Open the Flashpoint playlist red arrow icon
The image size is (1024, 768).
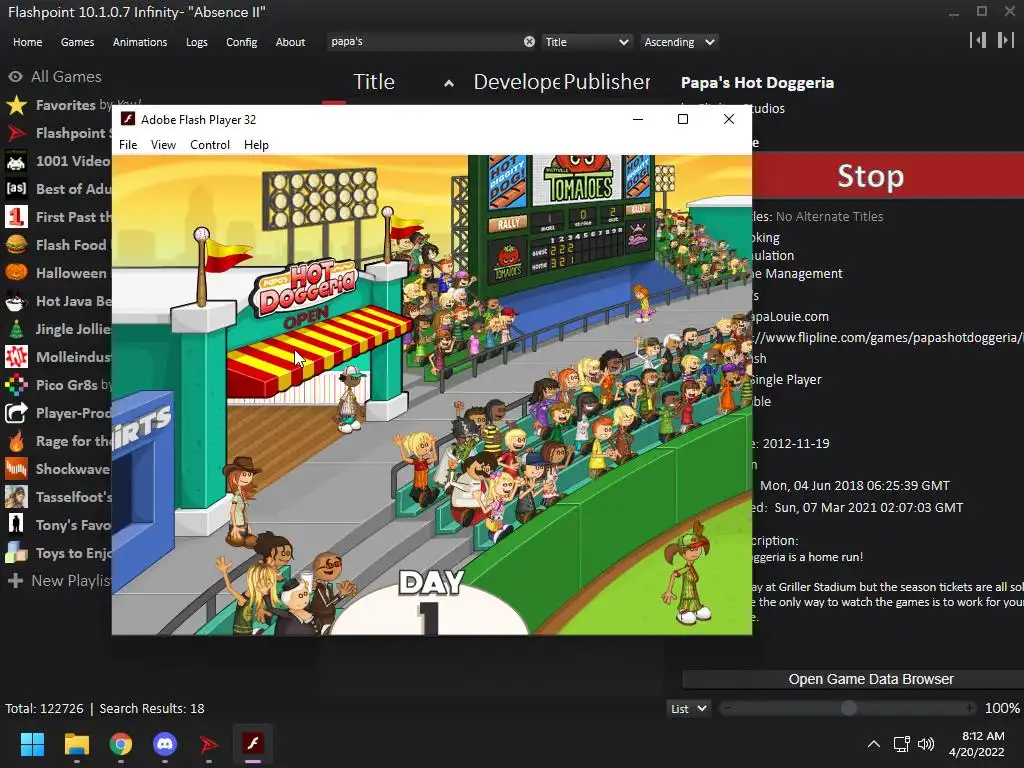[x=16, y=133]
